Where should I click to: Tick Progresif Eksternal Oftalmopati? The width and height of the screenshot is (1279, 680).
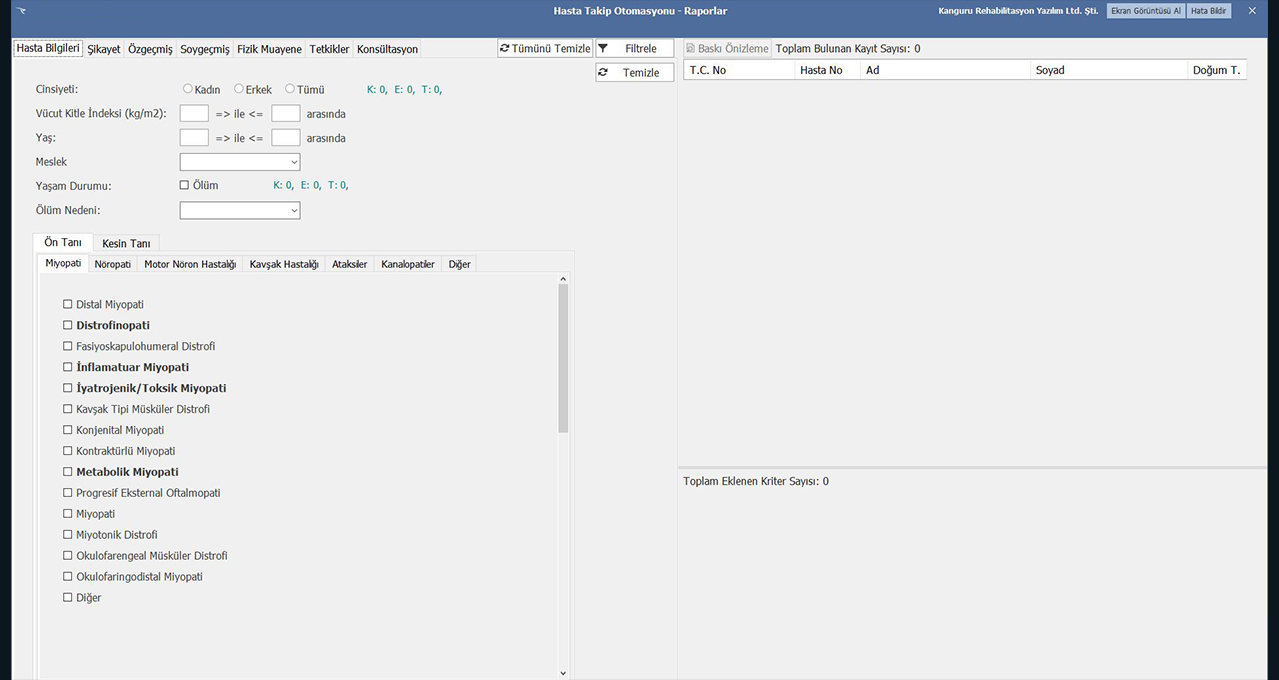[68, 493]
